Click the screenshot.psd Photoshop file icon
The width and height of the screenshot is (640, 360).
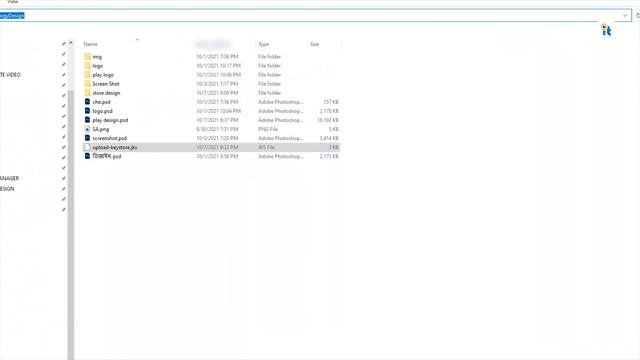[x=87, y=138]
